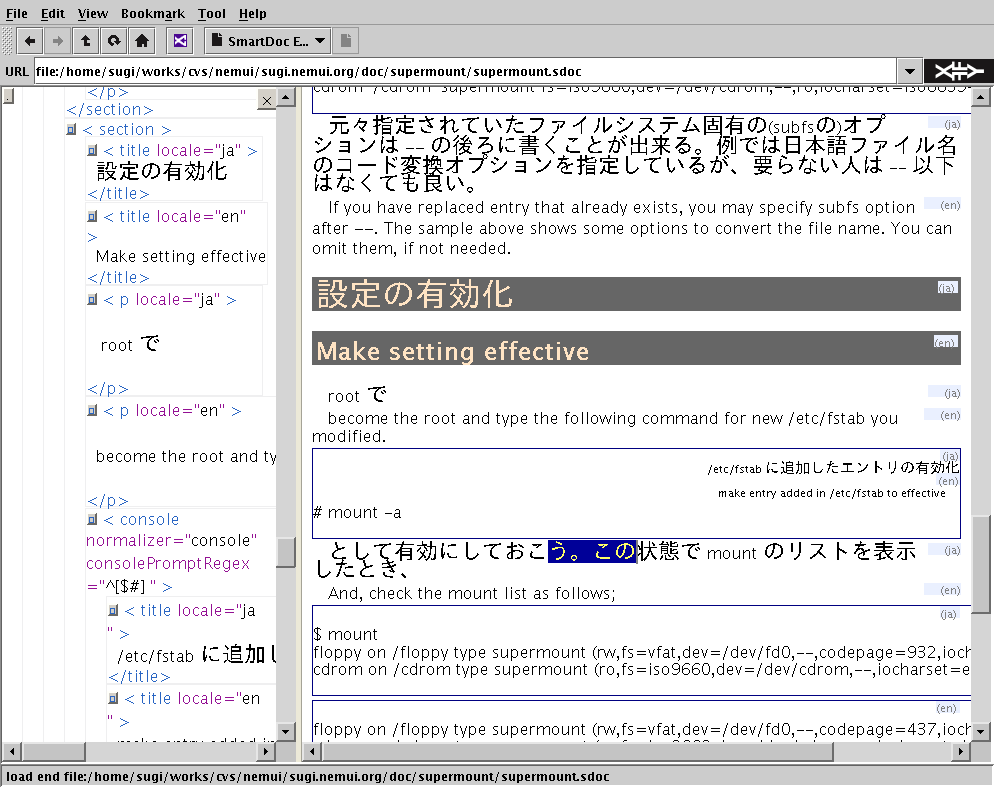Click document view horizontal scrollbar thumb
The image size is (994, 787).
pos(576,751)
